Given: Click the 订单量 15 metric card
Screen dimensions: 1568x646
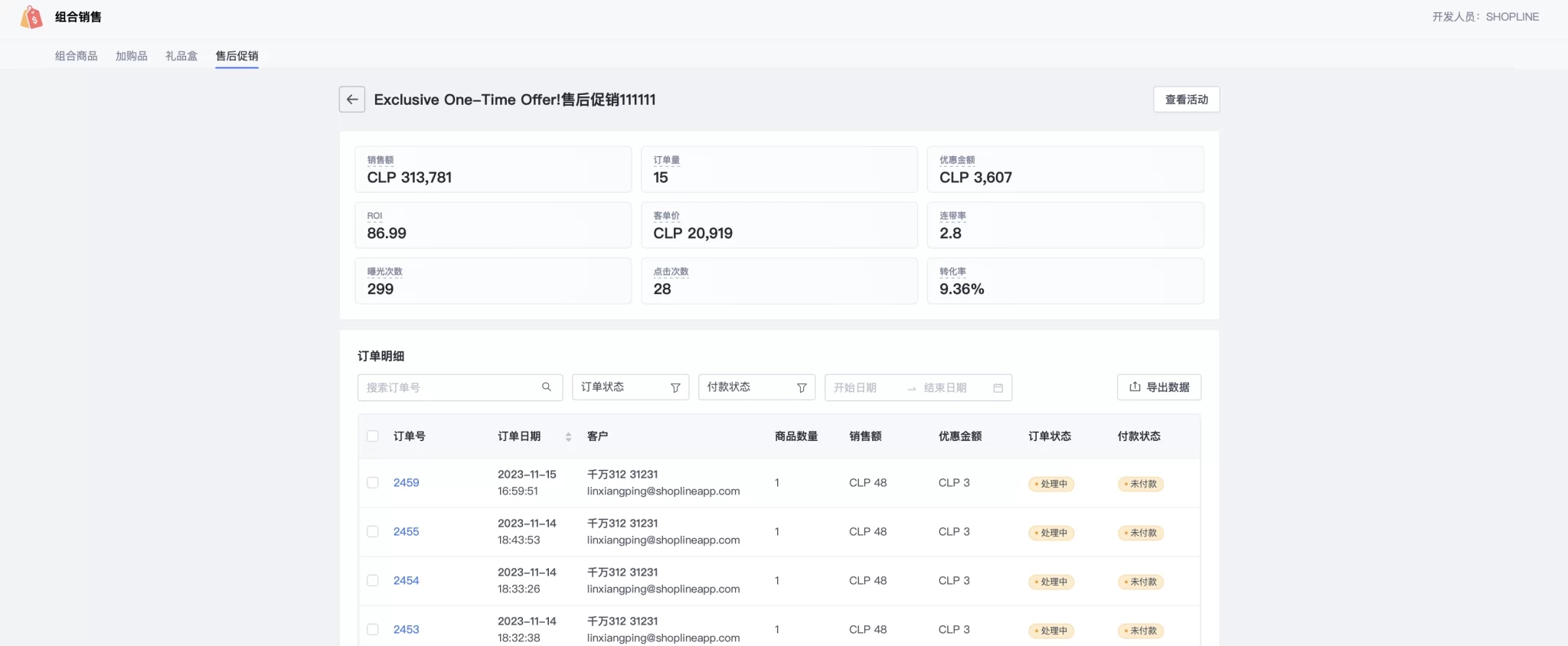Looking at the screenshot, I should tap(779, 169).
